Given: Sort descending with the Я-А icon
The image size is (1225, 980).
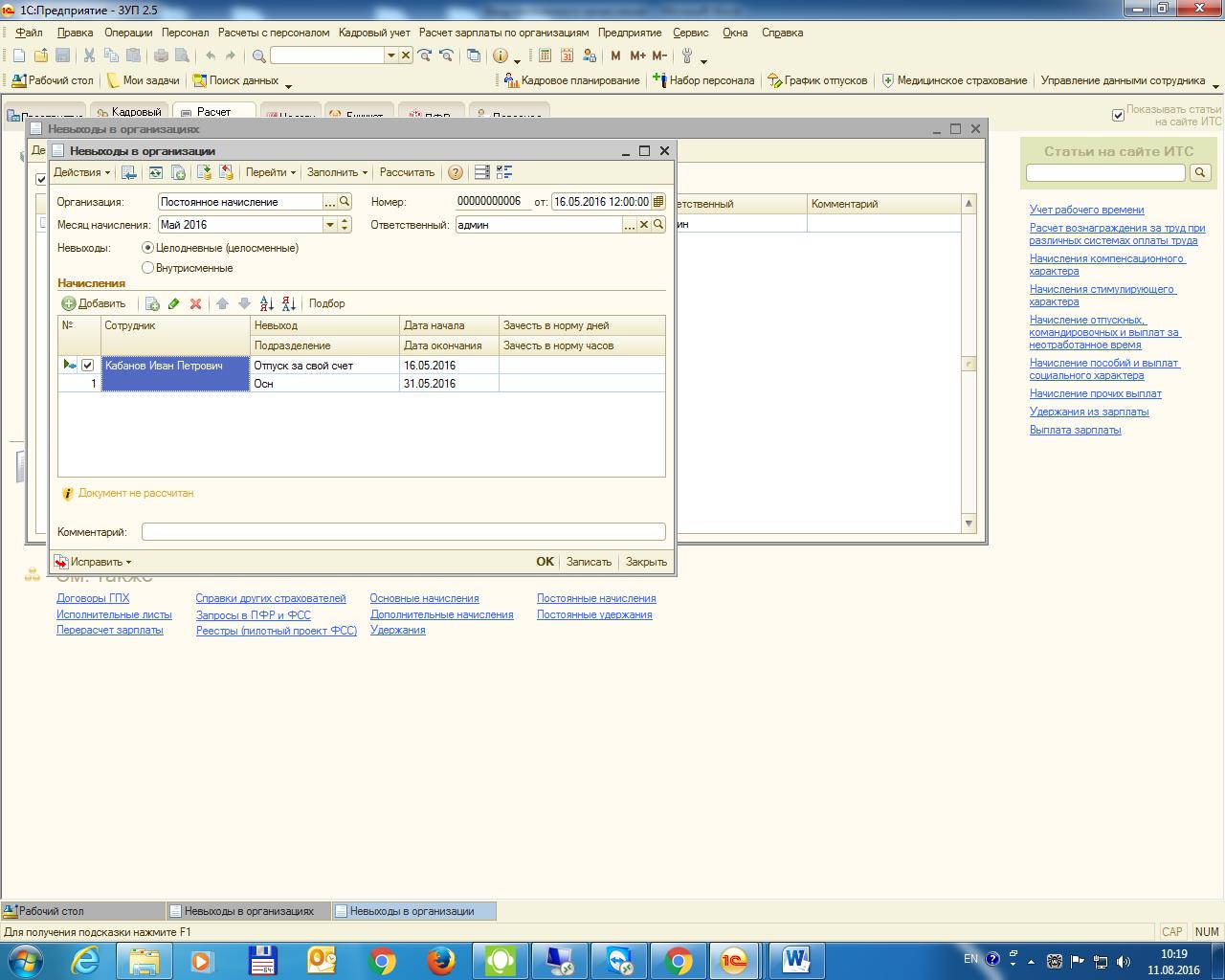Looking at the screenshot, I should pos(288,303).
